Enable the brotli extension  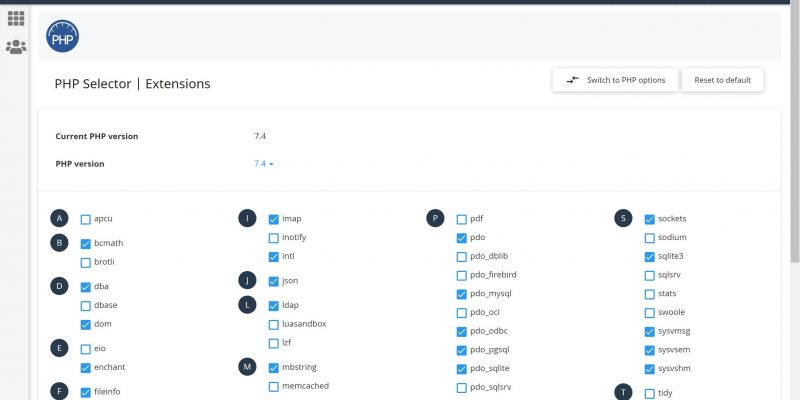86,263
